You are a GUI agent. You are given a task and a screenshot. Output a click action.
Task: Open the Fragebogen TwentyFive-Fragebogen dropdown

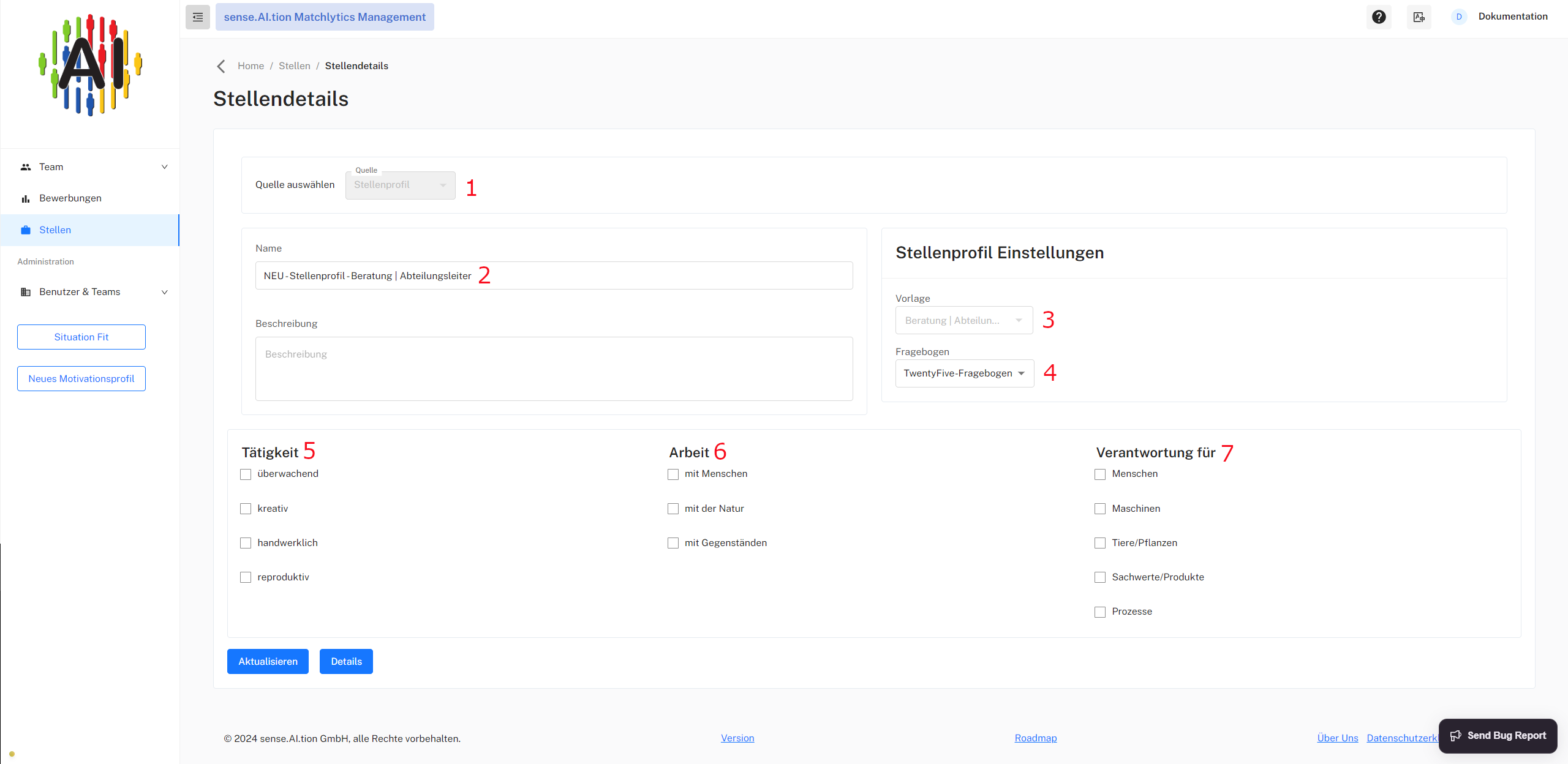point(965,373)
